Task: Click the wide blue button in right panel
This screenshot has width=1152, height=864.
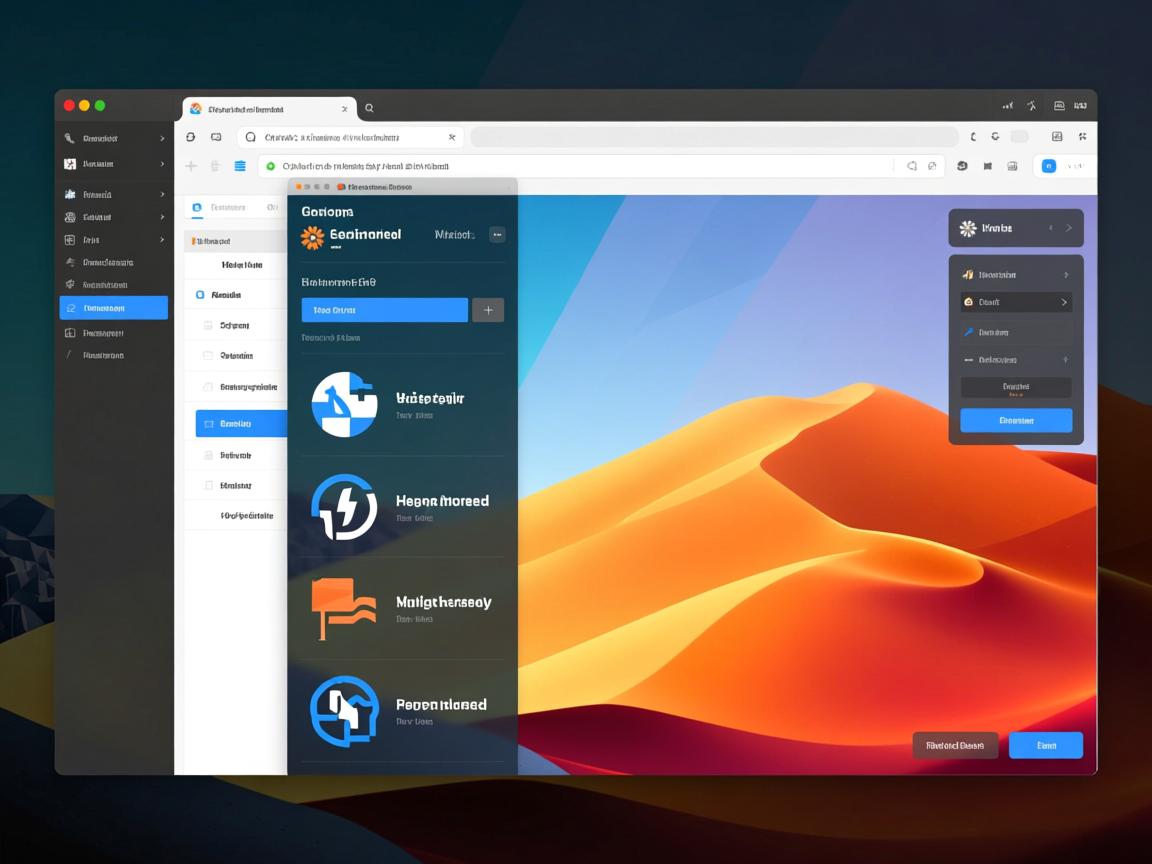Action: click(x=1015, y=421)
